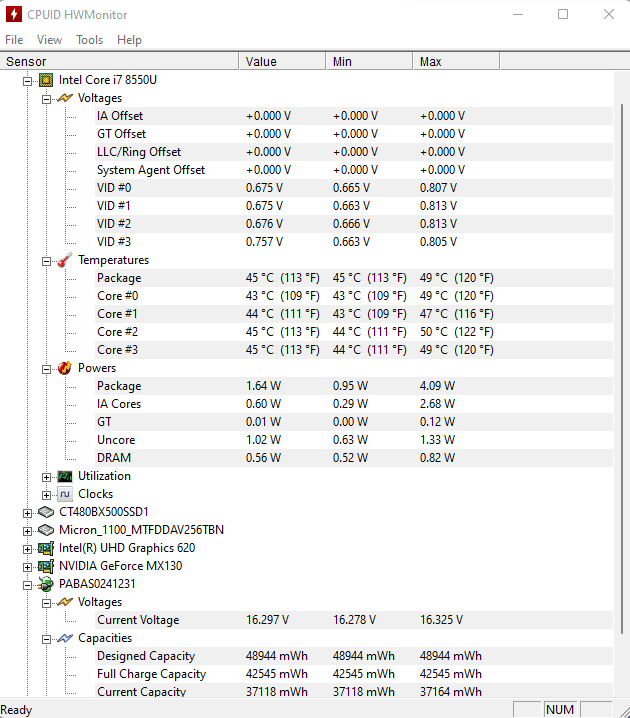Click the CPUID HWMonitor lightning app icon
This screenshot has height=718, width=630.
pyautogui.click(x=14, y=14)
